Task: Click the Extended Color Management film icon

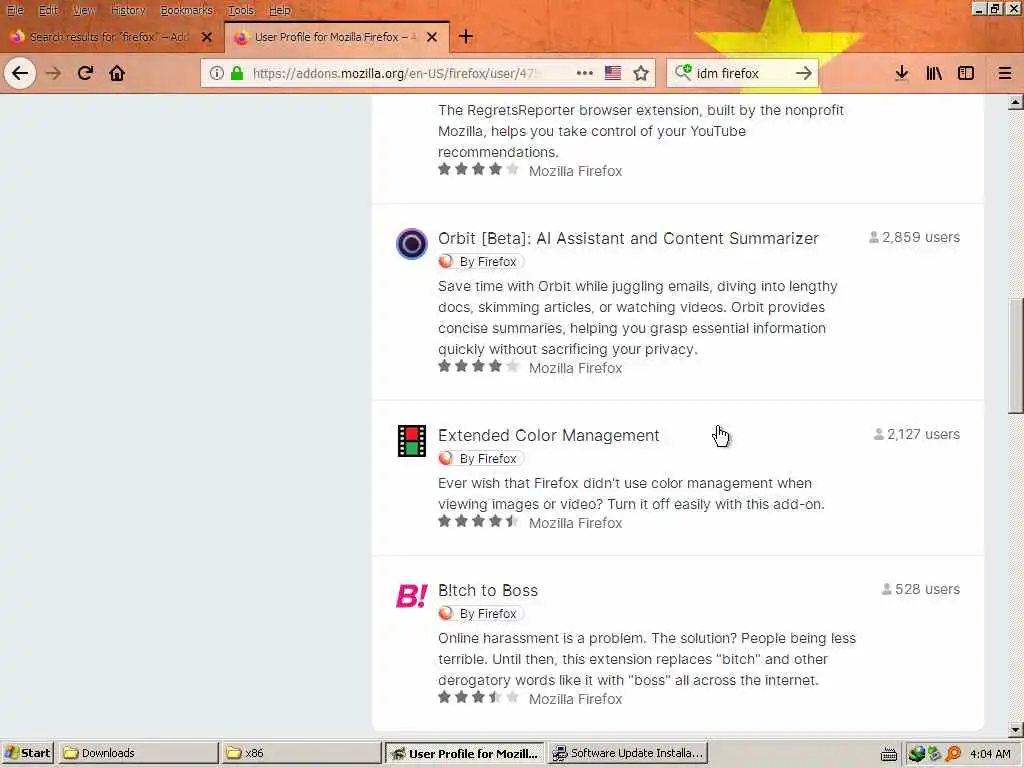Action: (411, 441)
